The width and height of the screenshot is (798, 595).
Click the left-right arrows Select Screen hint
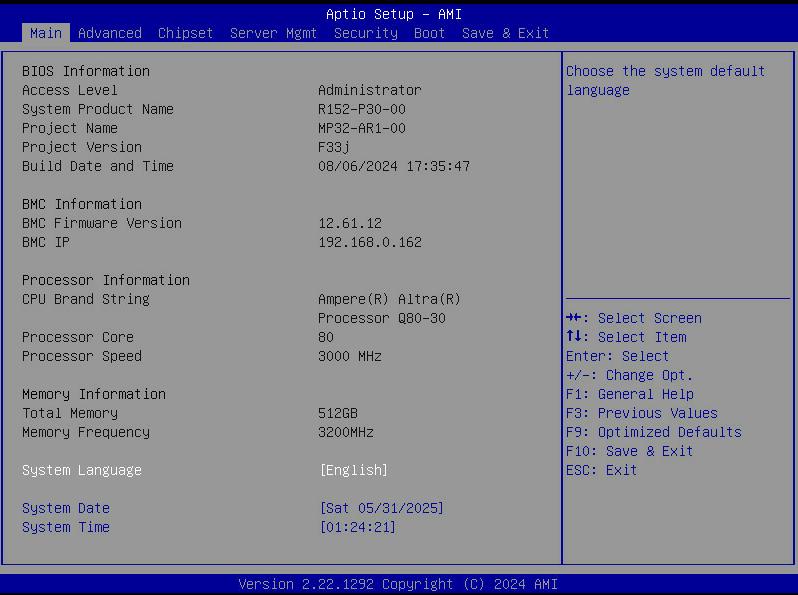coord(634,318)
